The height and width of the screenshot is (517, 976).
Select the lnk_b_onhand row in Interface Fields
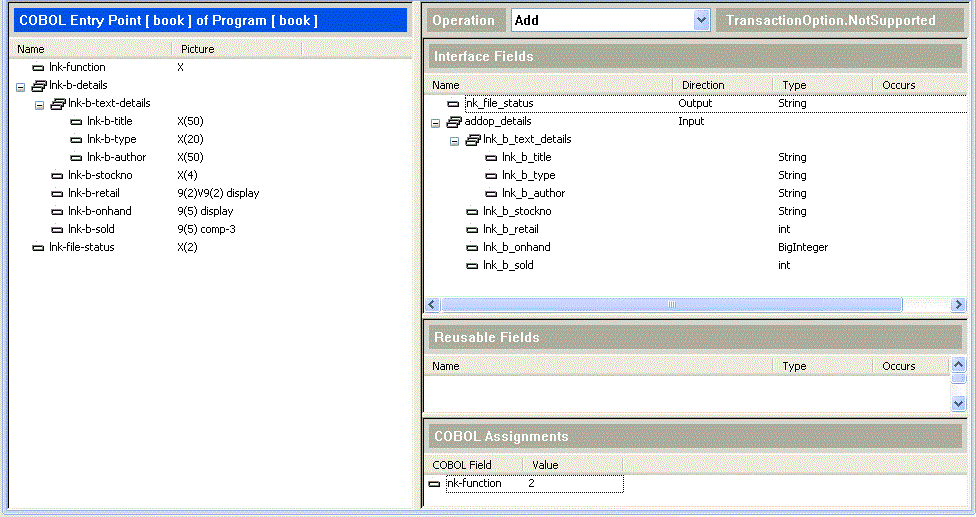tap(516, 248)
